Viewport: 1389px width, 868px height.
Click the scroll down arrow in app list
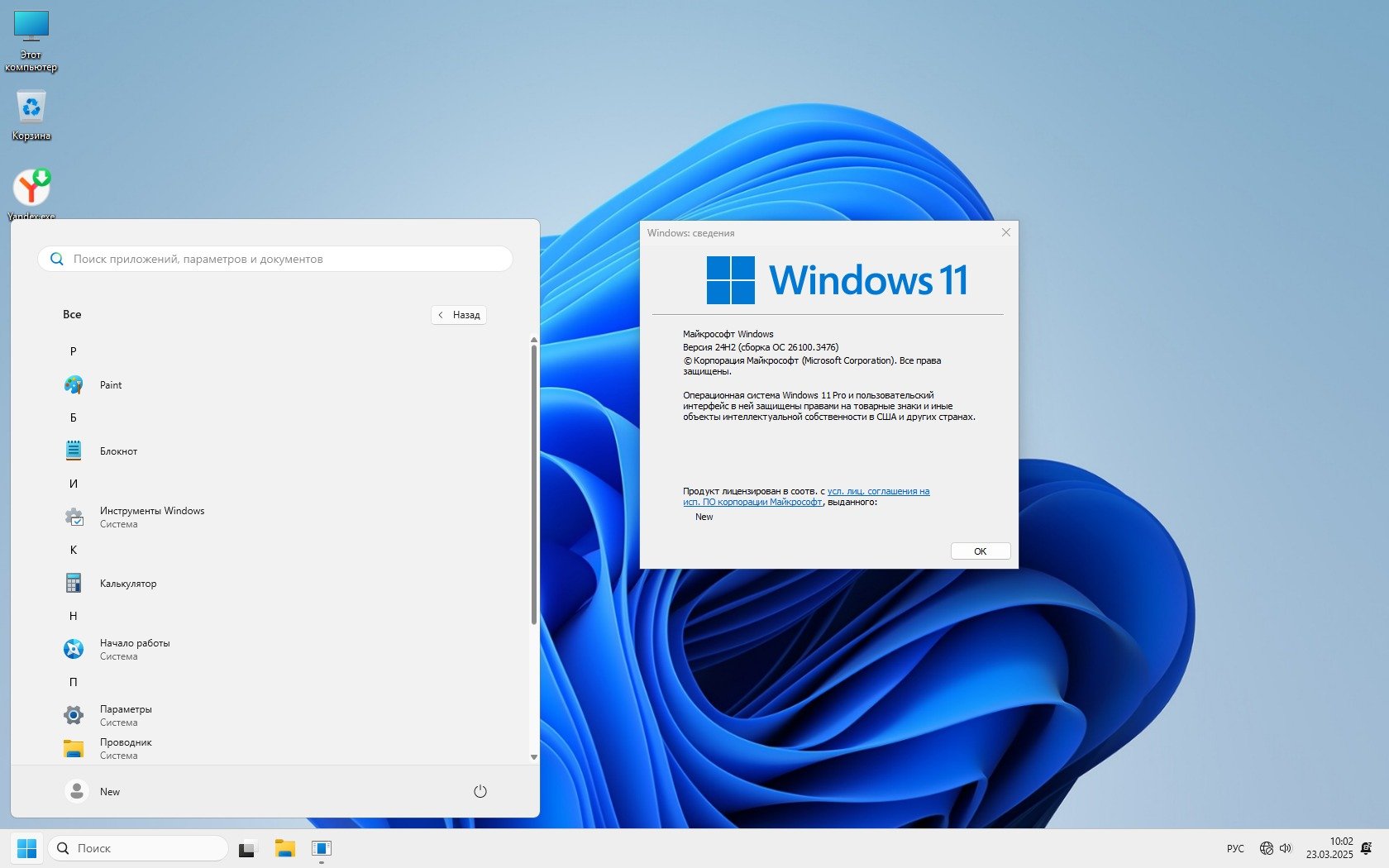533,756
